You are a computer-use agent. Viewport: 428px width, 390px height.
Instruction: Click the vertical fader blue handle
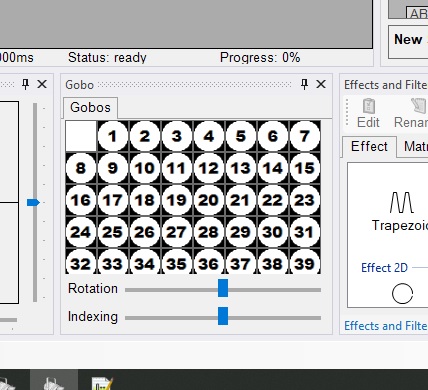point(33,202)
